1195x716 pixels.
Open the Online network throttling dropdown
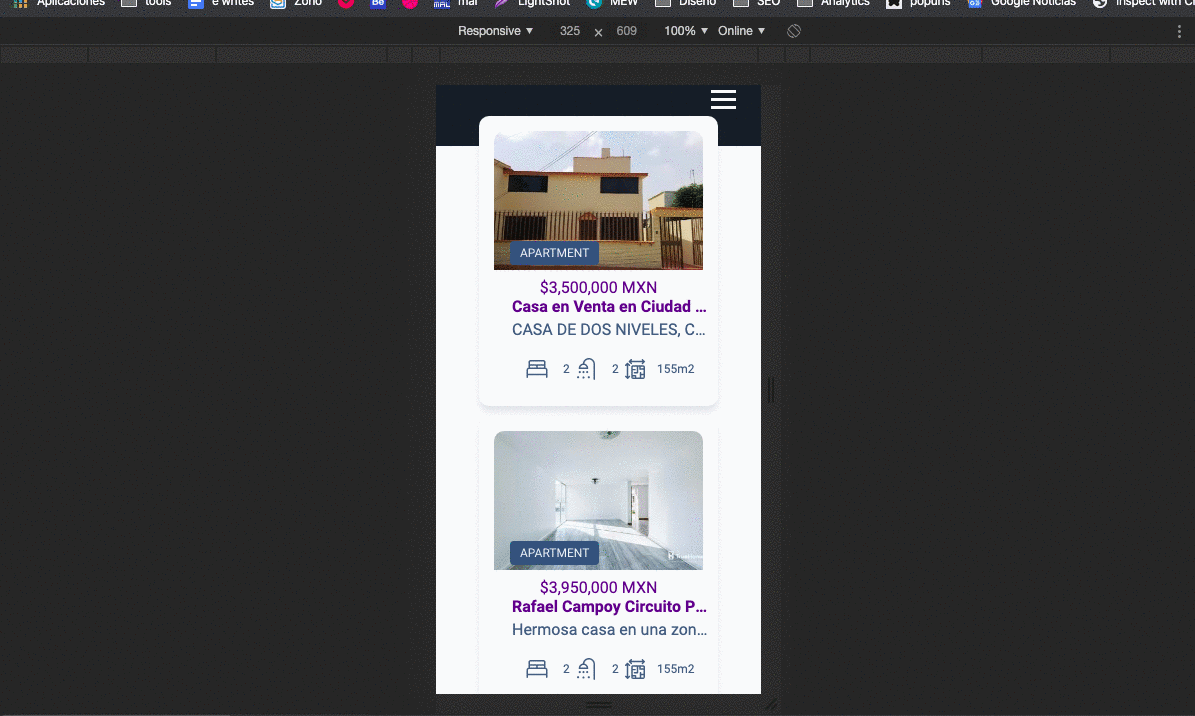coord(741,31)
